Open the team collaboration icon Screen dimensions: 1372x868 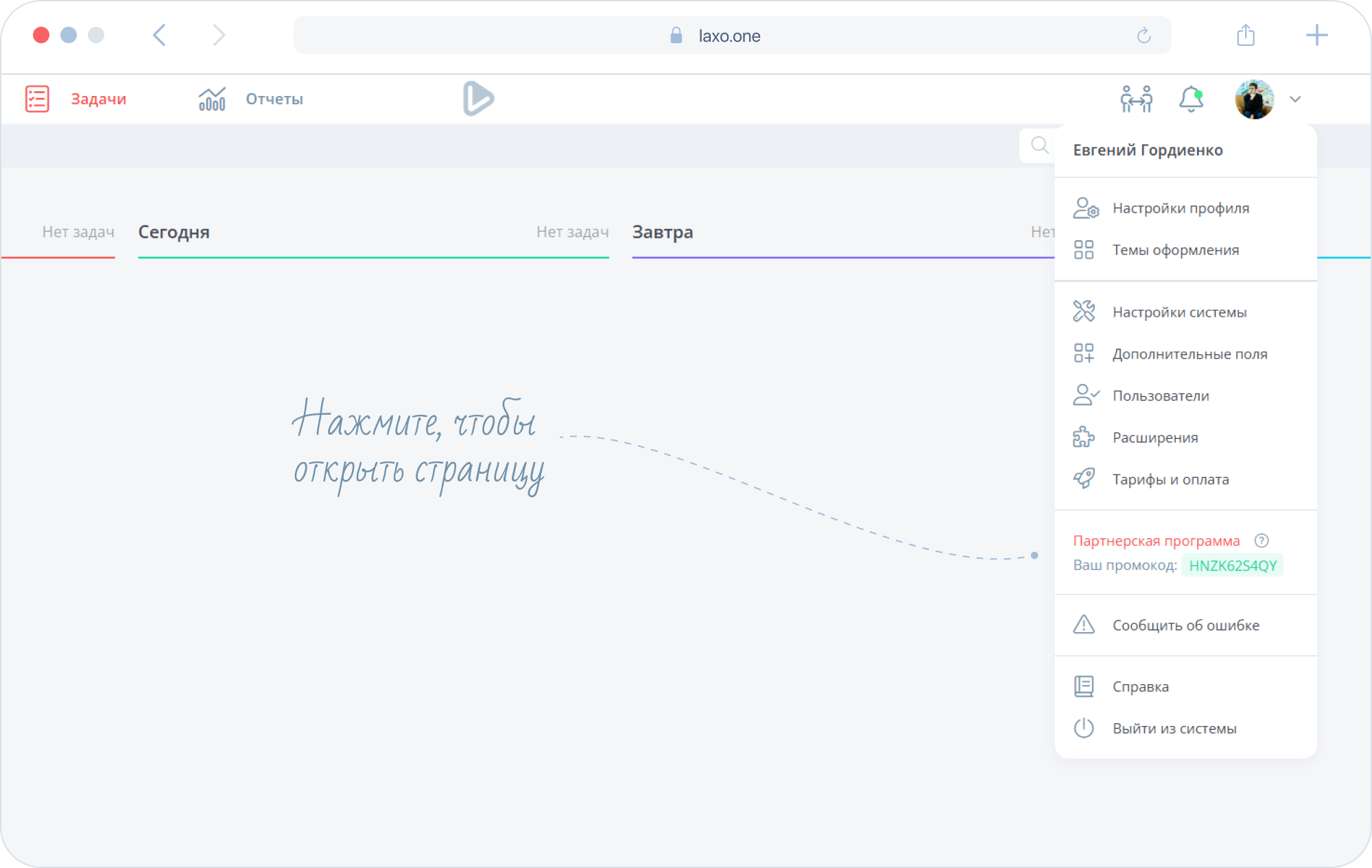[1136, 99]
